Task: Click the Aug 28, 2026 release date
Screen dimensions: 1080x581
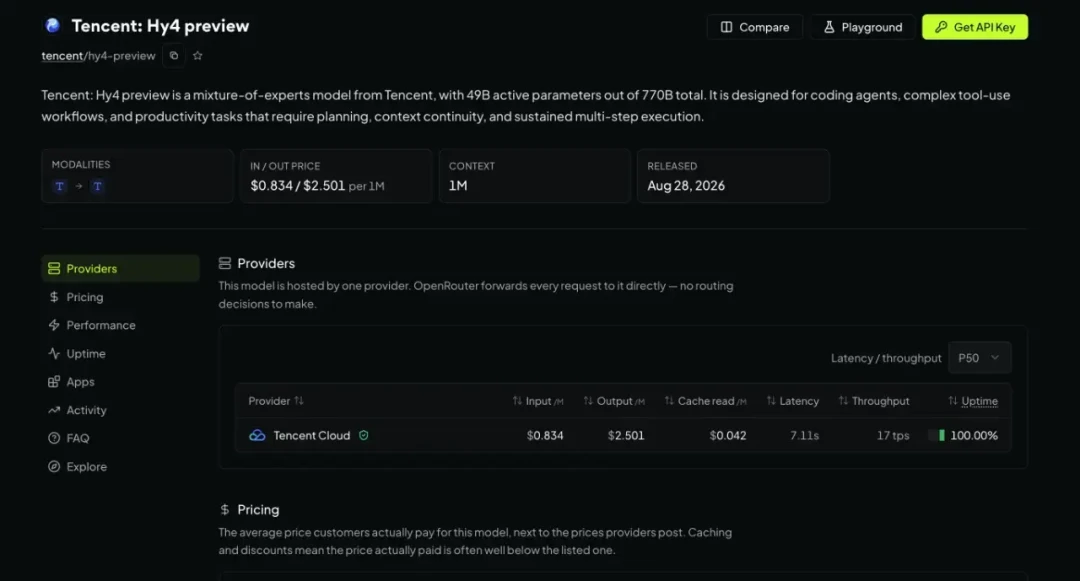Action: click(686, 185)
